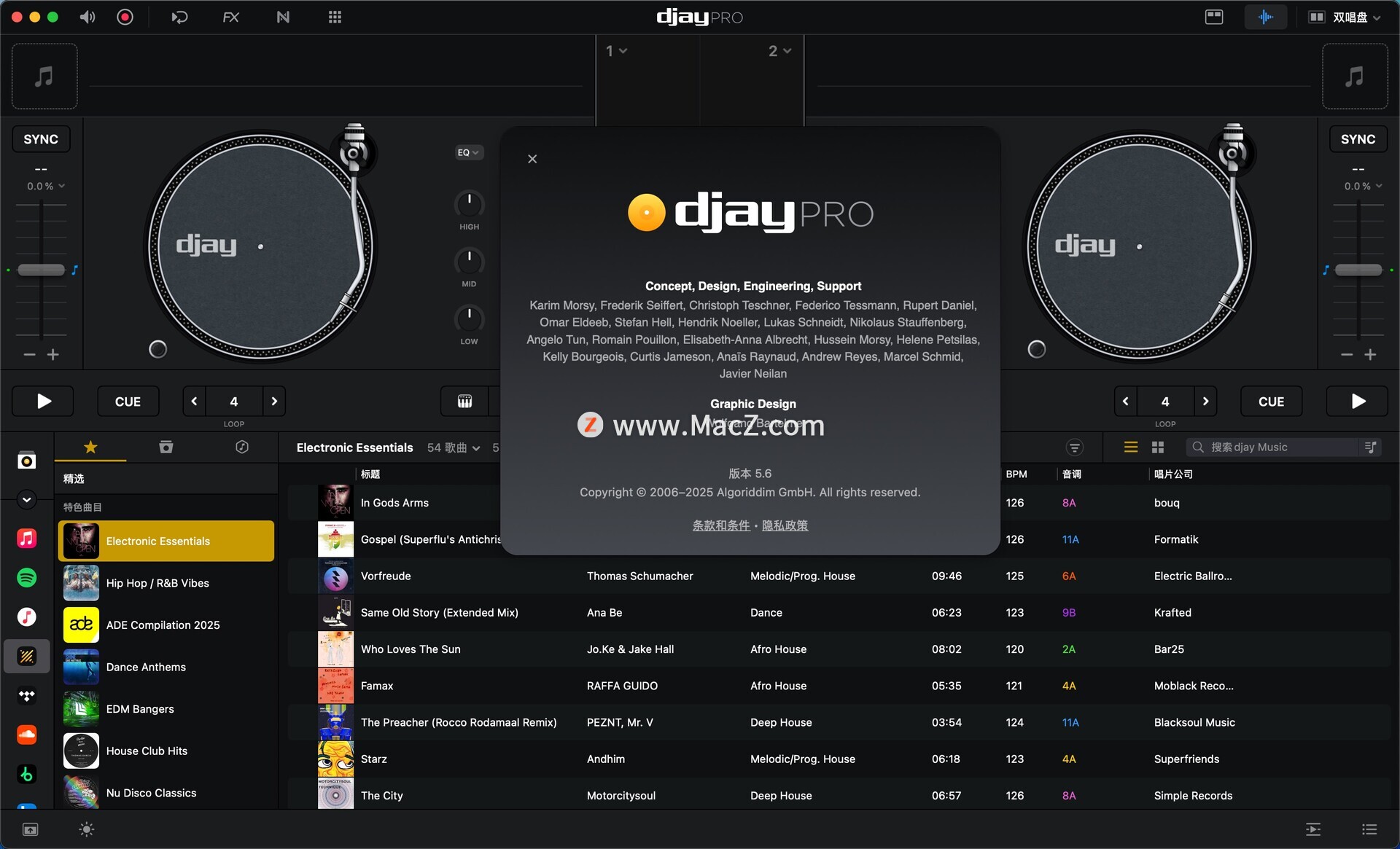Toggle SYNC on the right deck
The image size is (1400, 849).
pyautogui.click(x=1358, y=139)
